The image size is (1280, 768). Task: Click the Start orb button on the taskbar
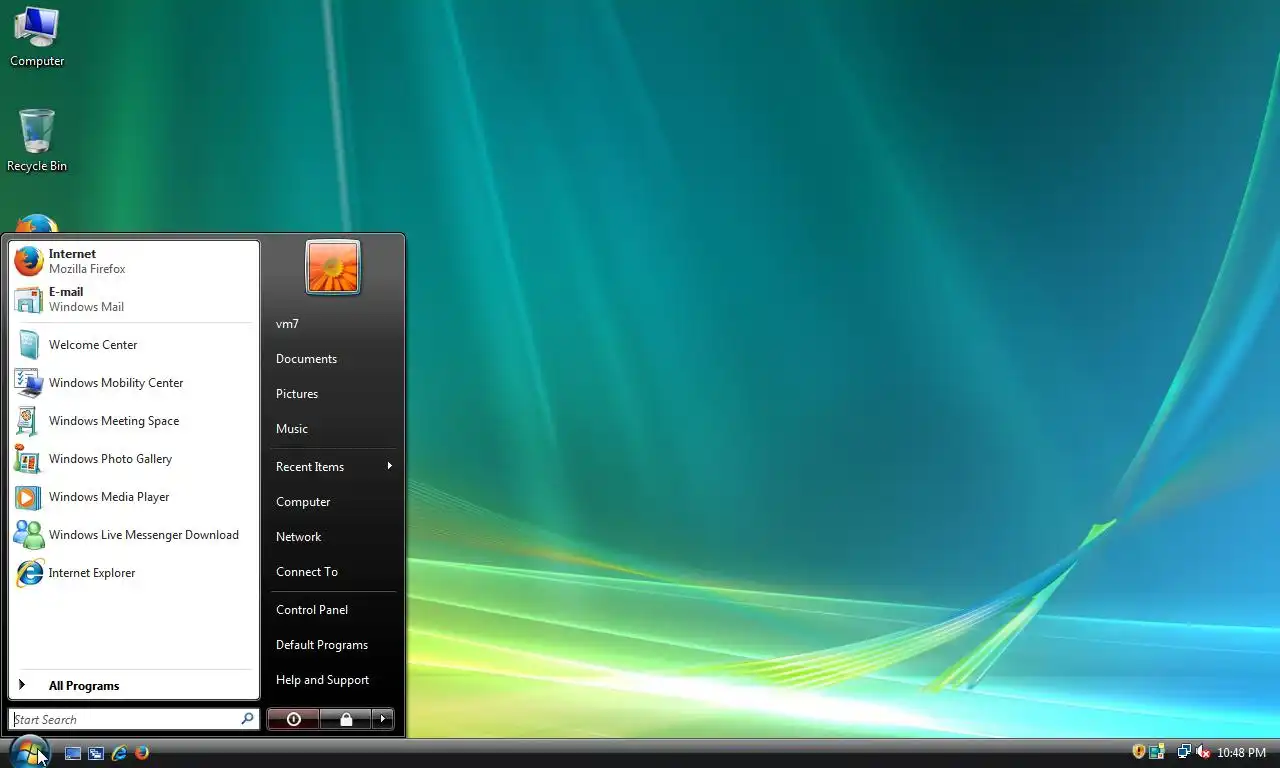click(29, 752)
